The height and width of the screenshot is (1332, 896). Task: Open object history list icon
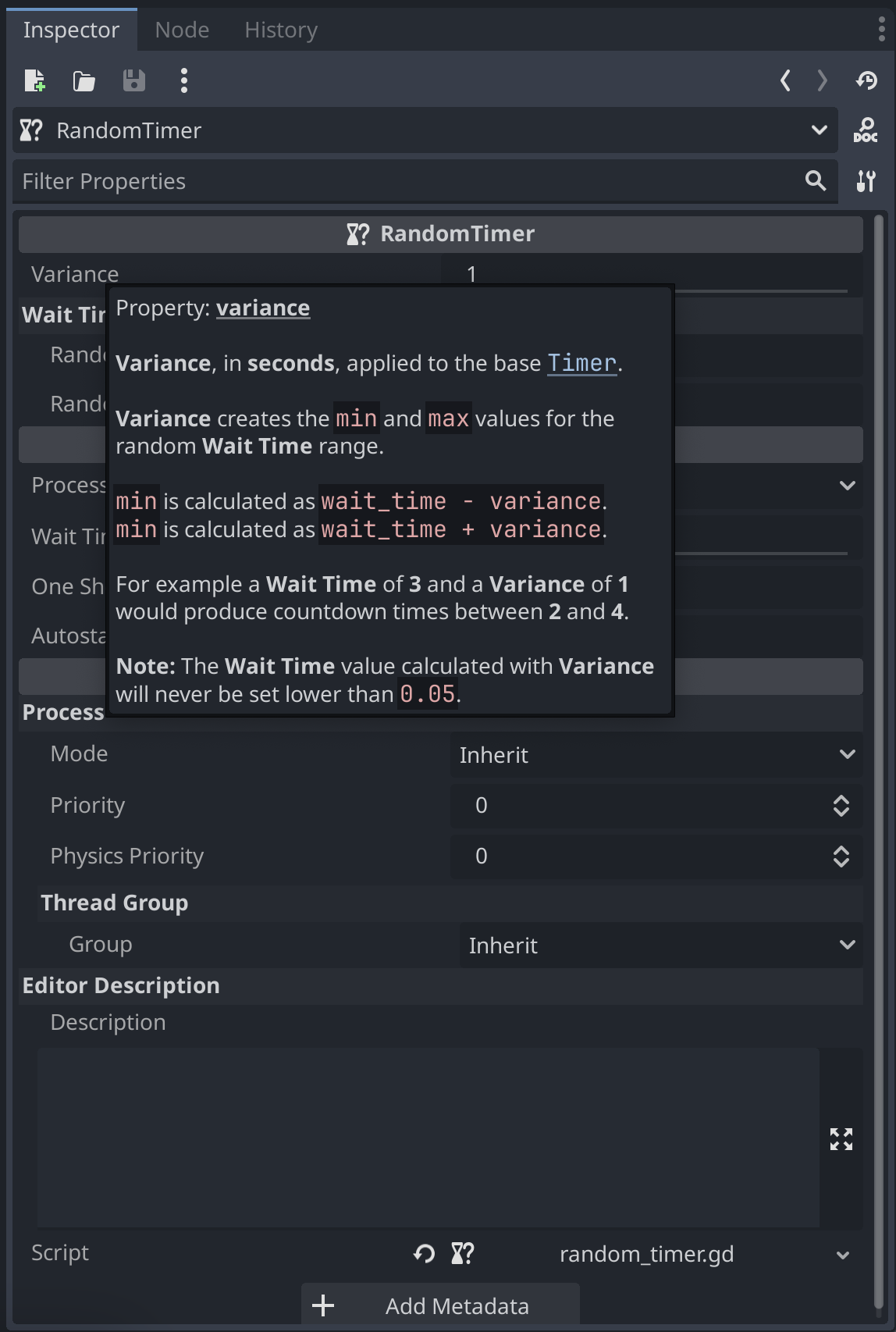pos(866,80)
